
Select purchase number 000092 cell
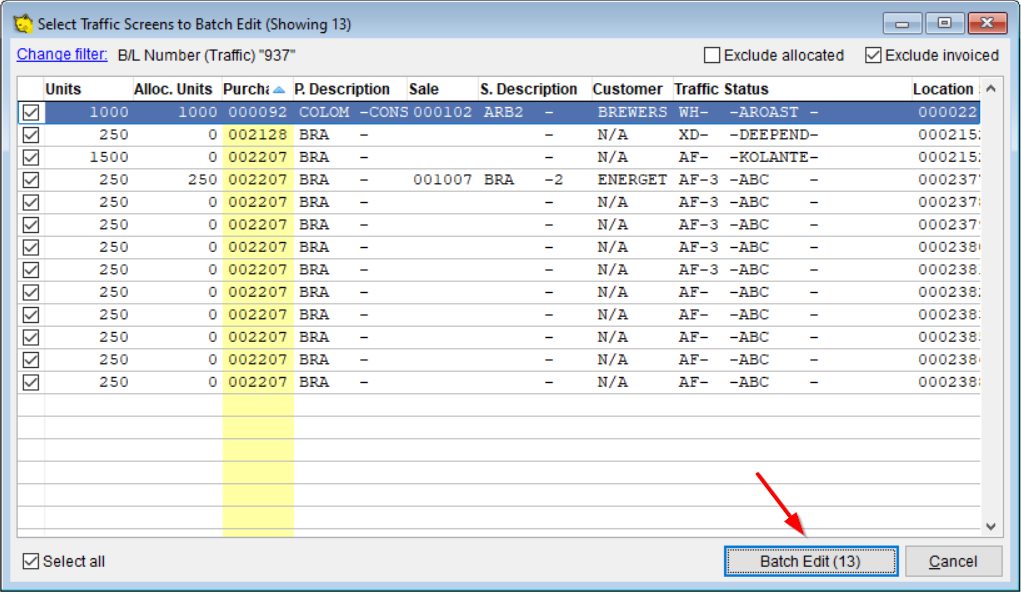(258, 113)
